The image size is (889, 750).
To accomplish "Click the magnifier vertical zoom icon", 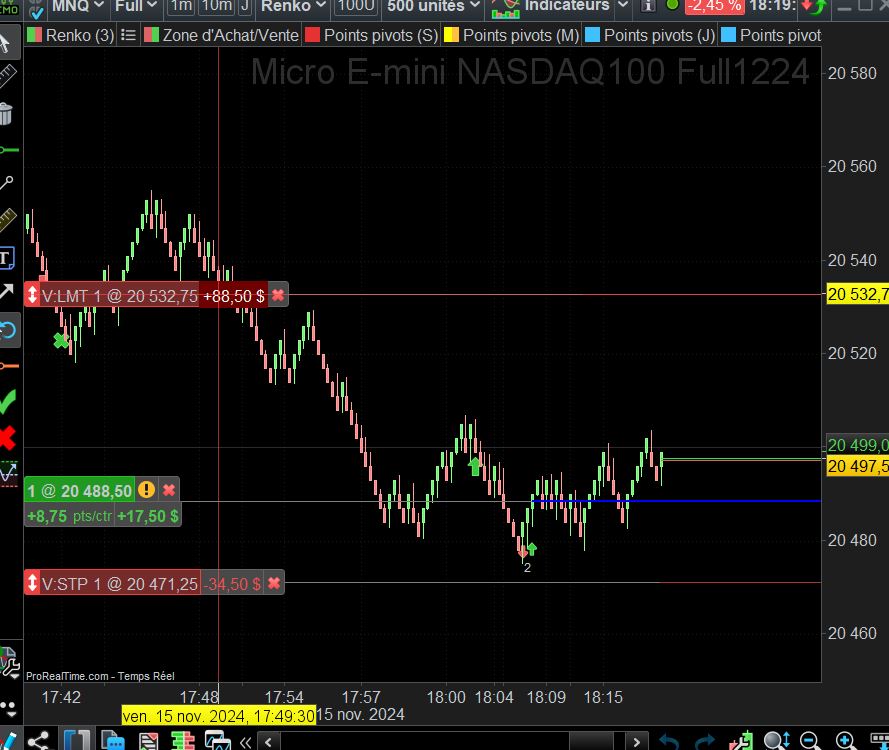I will [777, 741].
